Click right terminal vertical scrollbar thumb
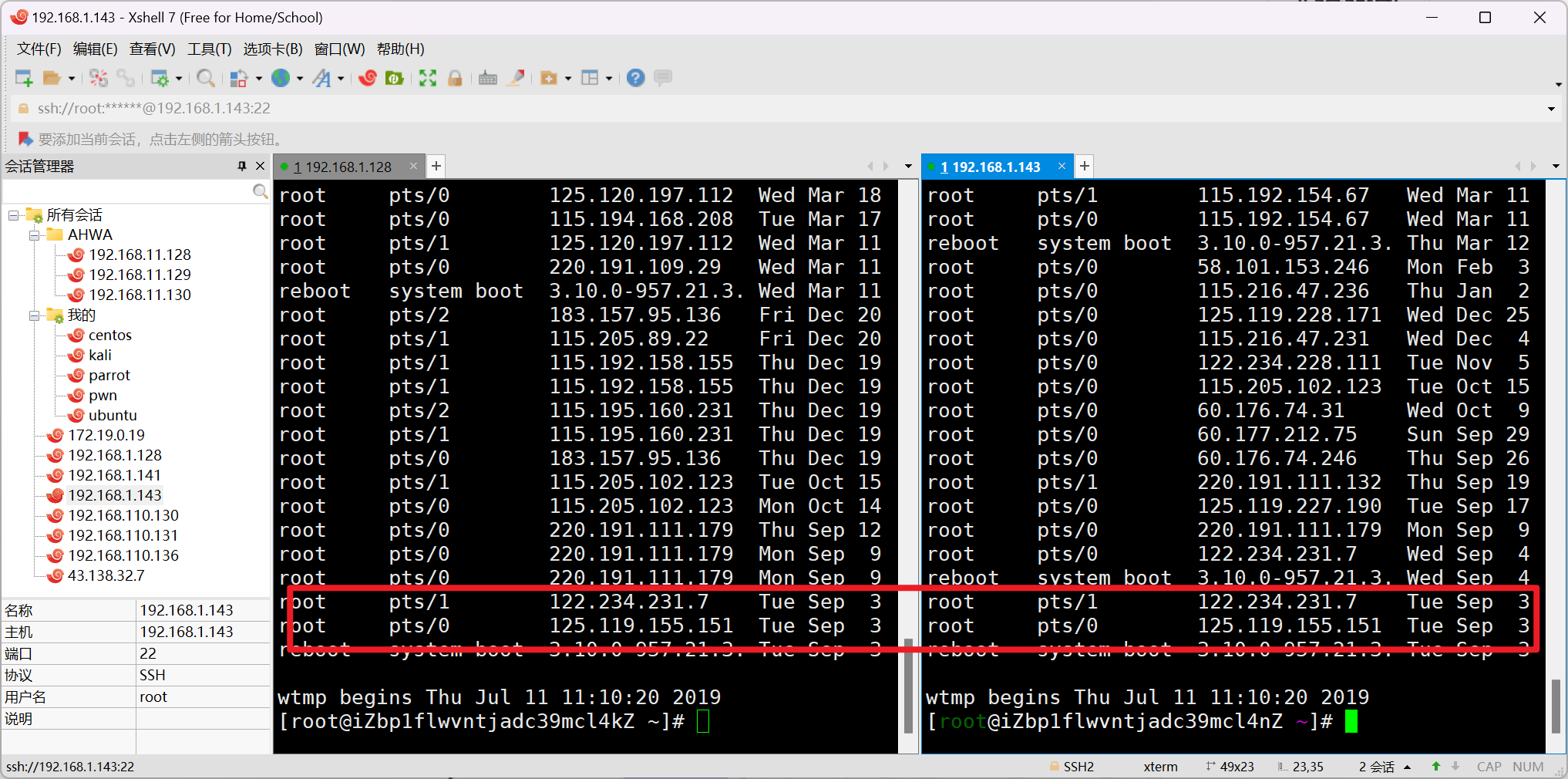 click(x=1556, y=706)
